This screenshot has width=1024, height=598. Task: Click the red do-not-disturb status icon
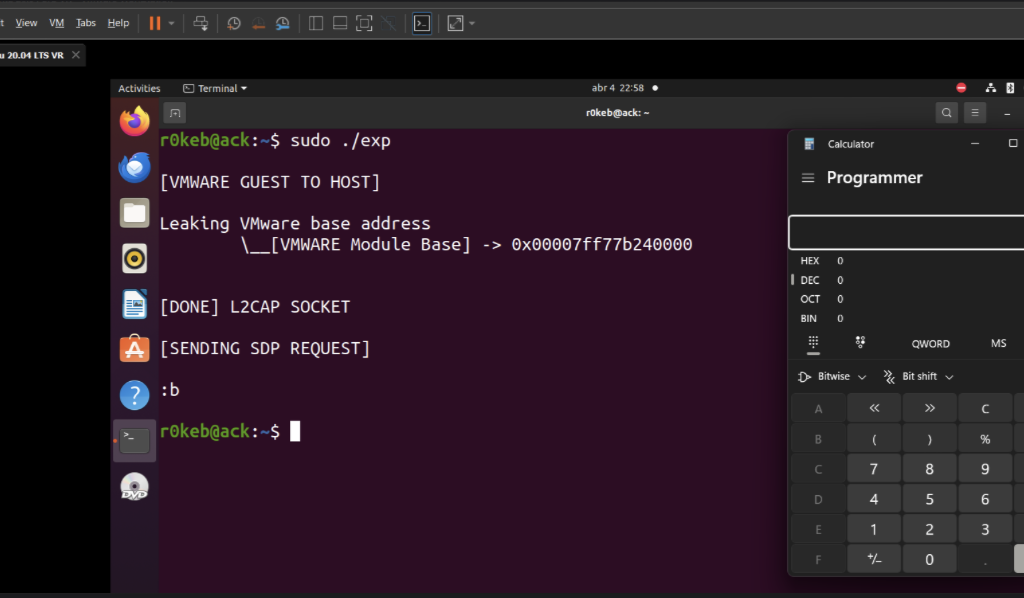point(961,88)
